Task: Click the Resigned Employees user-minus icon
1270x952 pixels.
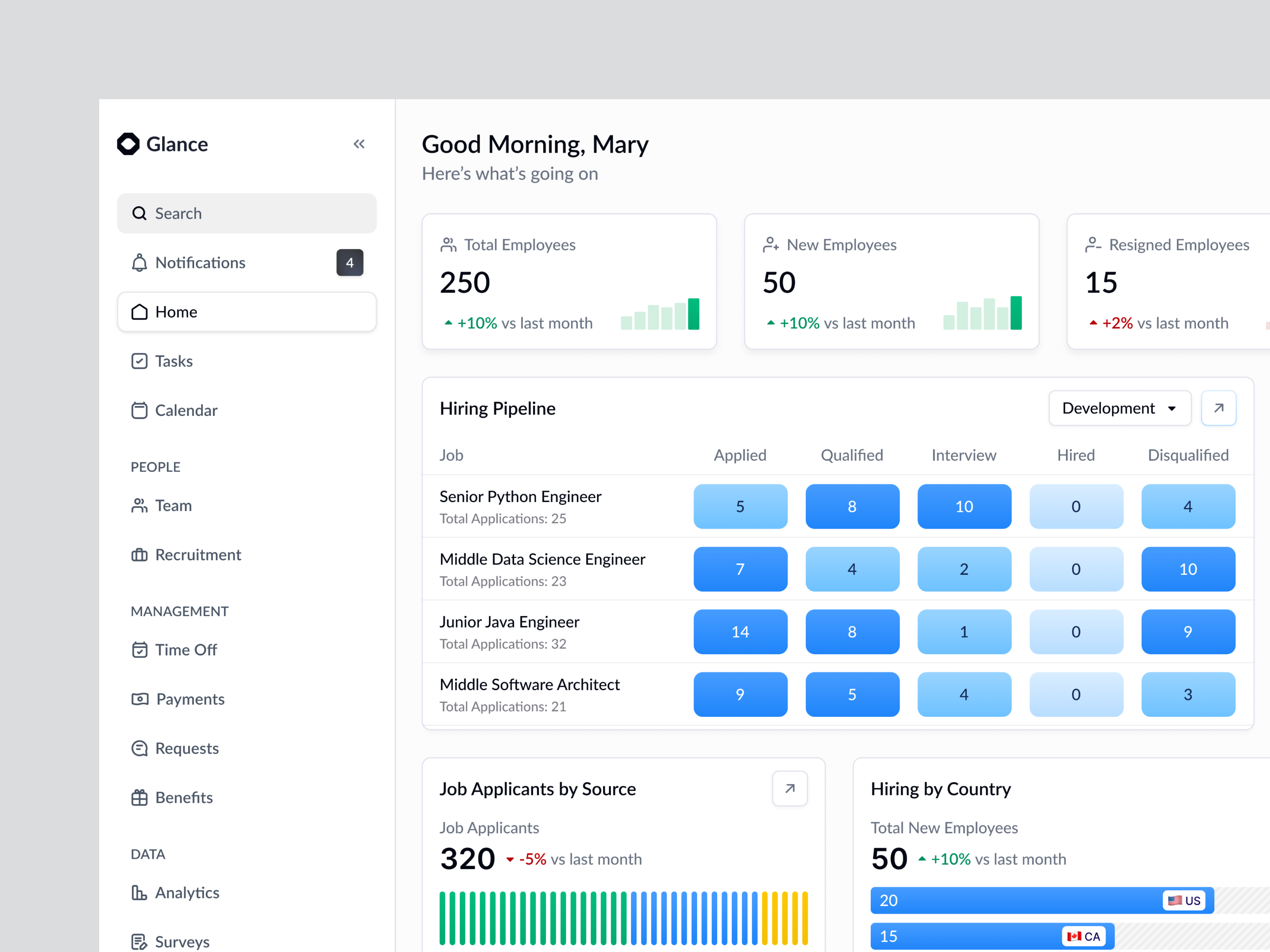Action: [x=1093, y=245]
